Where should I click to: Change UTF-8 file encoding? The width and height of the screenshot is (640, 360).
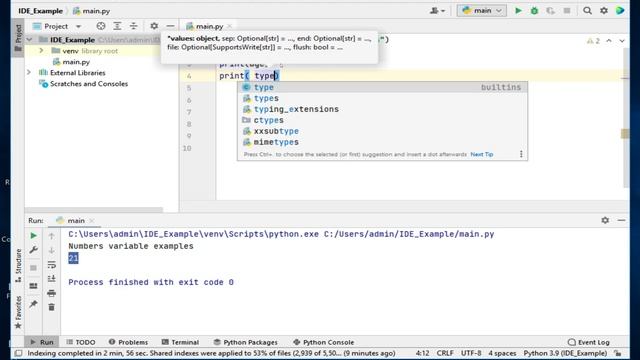click(x=471, y=353)
